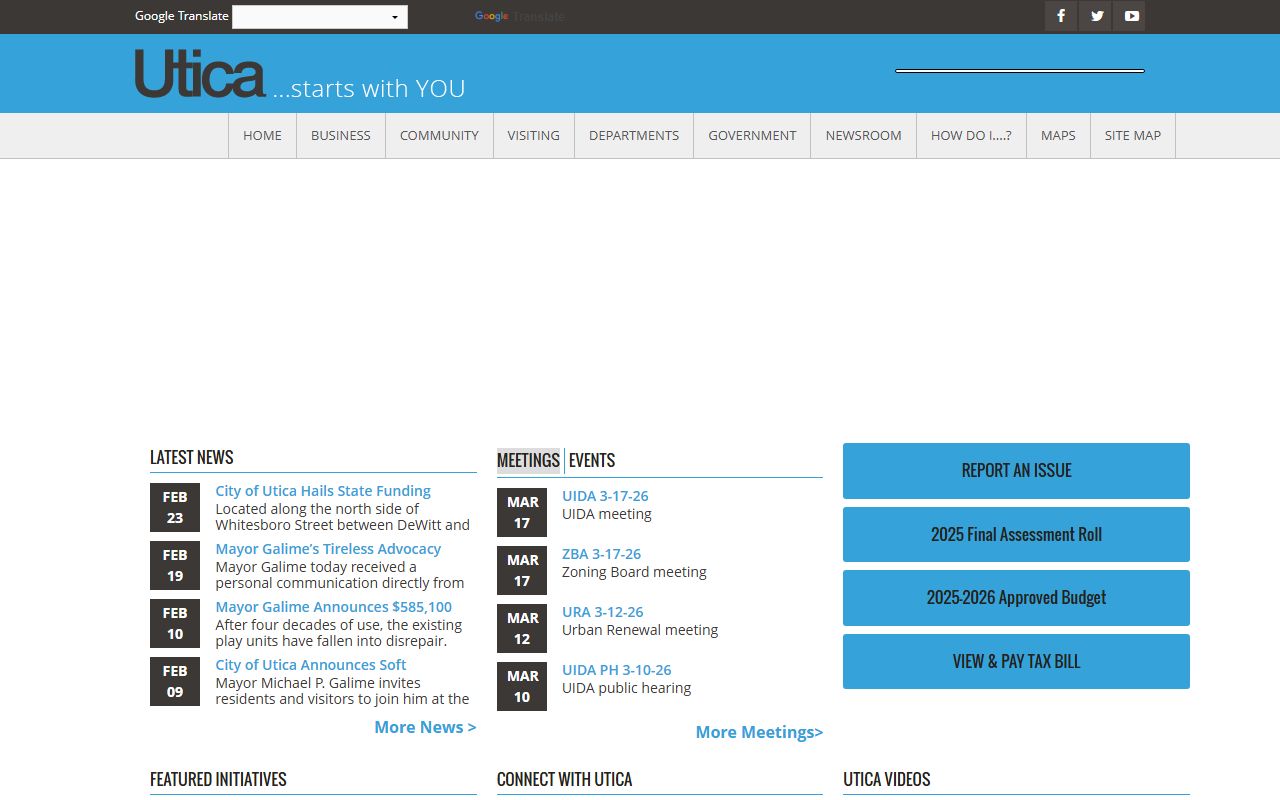Image resolution: width=1280 pixels, height=800 pixels.
Task: Expand the Government navigation menu
Action: click(x=752, y=136)
